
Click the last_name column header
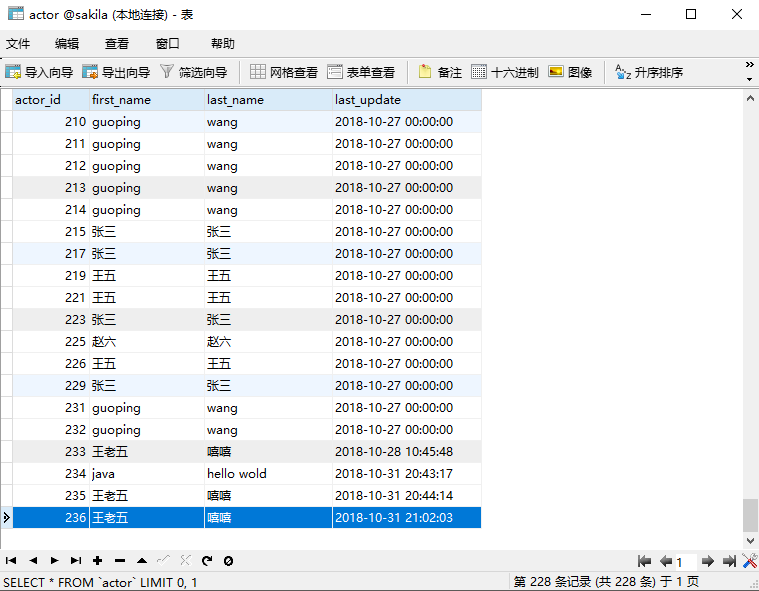point(269,100)
